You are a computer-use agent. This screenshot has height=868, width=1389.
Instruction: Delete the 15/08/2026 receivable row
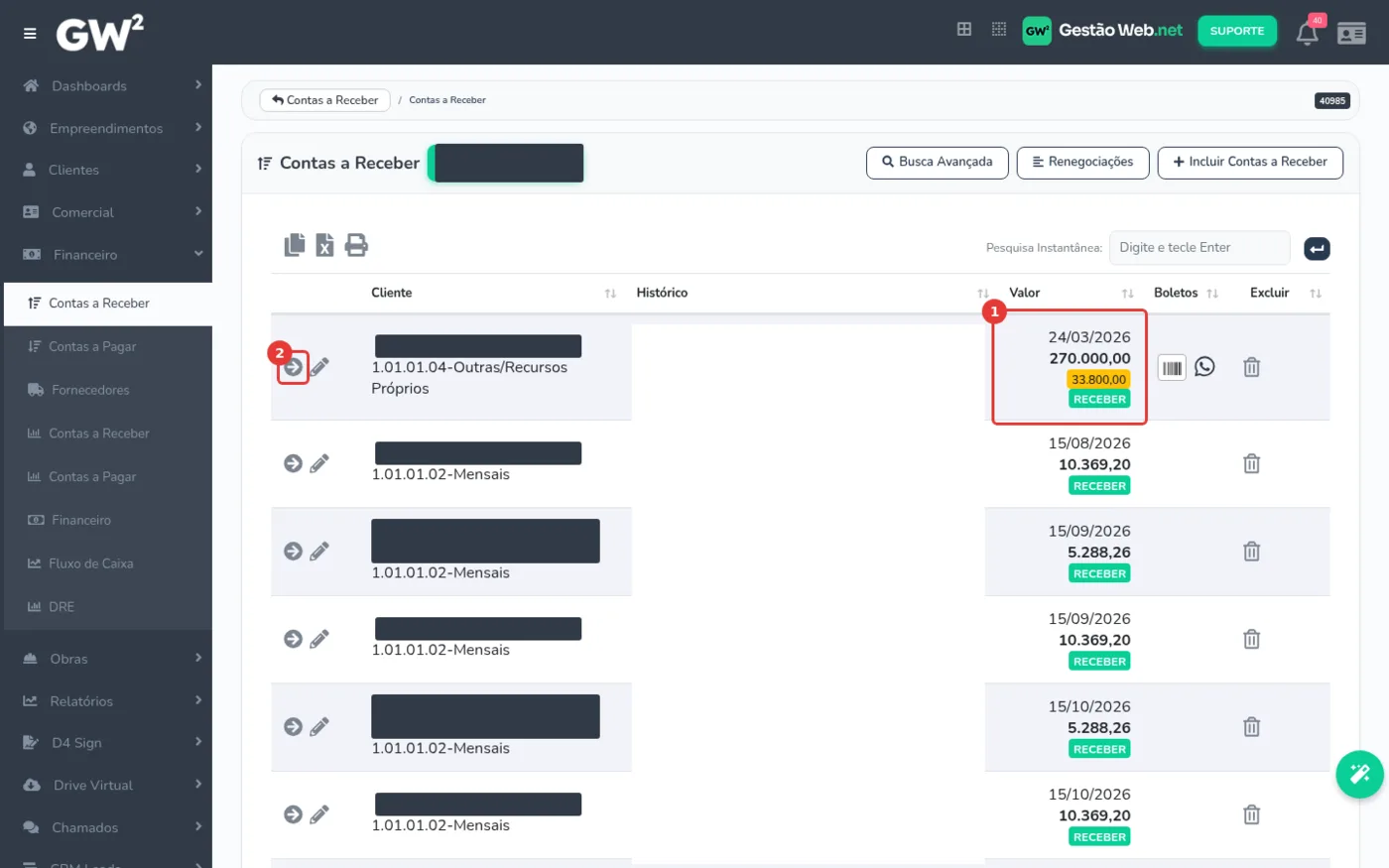pyautogui.click(x=1252, y=464)
